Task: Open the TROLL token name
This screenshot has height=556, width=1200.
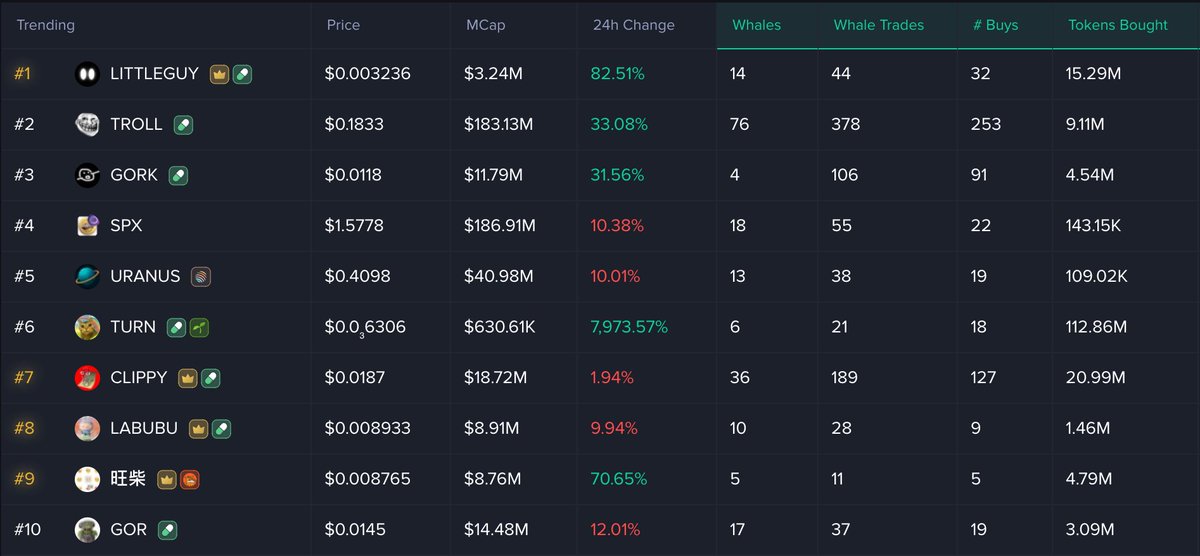Action: (137, 125)
